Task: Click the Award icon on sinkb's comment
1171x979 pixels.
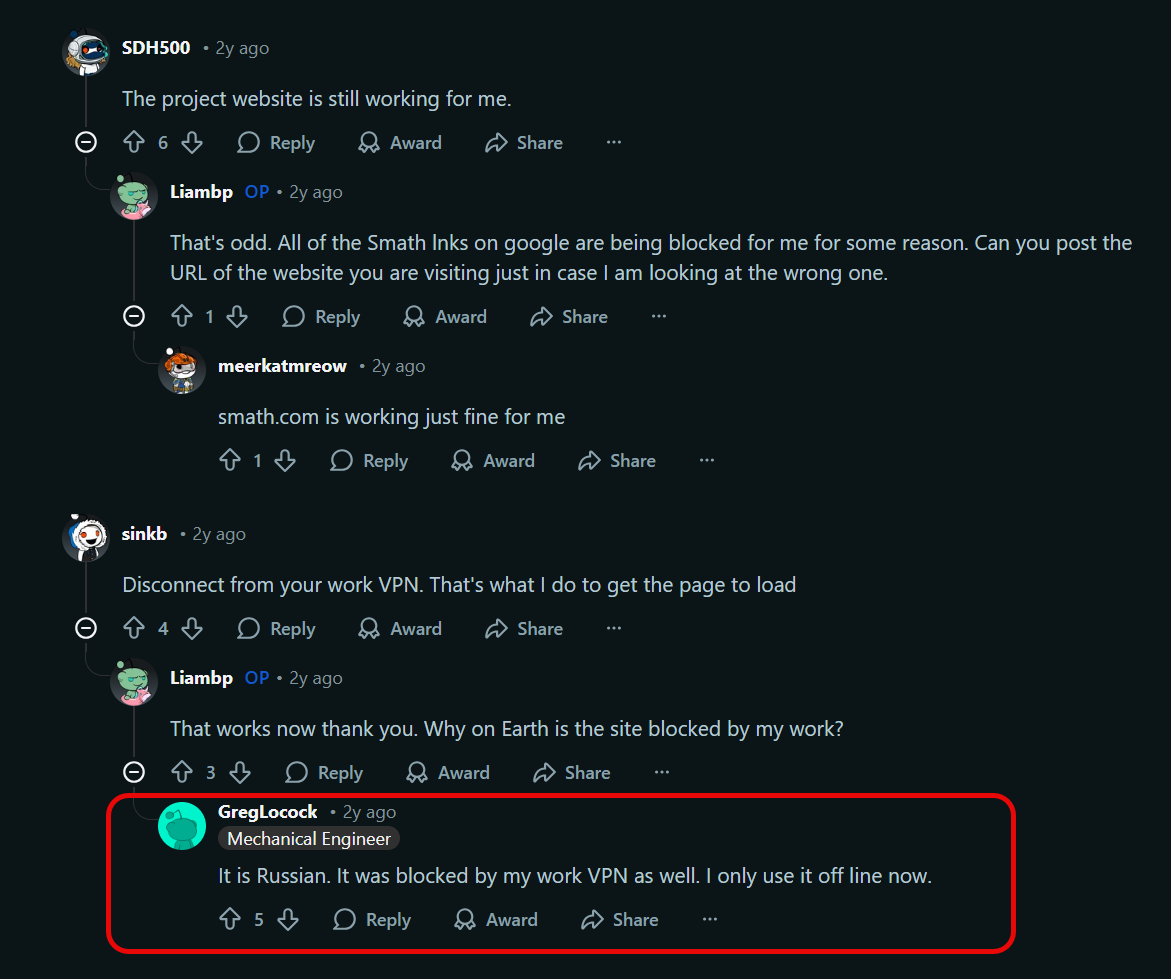Action: point(370,628)
